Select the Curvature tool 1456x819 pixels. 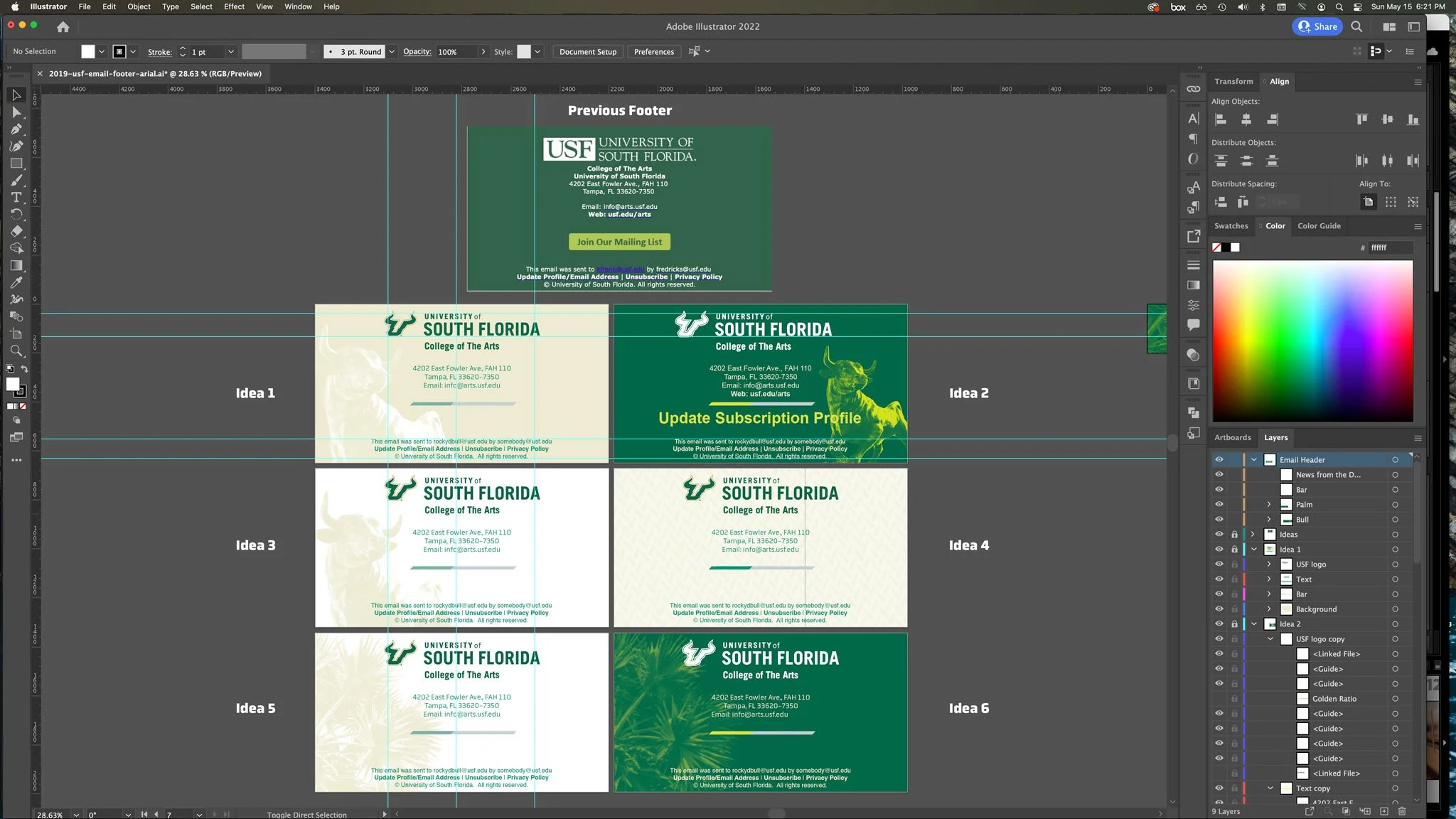tap(16, 146)
